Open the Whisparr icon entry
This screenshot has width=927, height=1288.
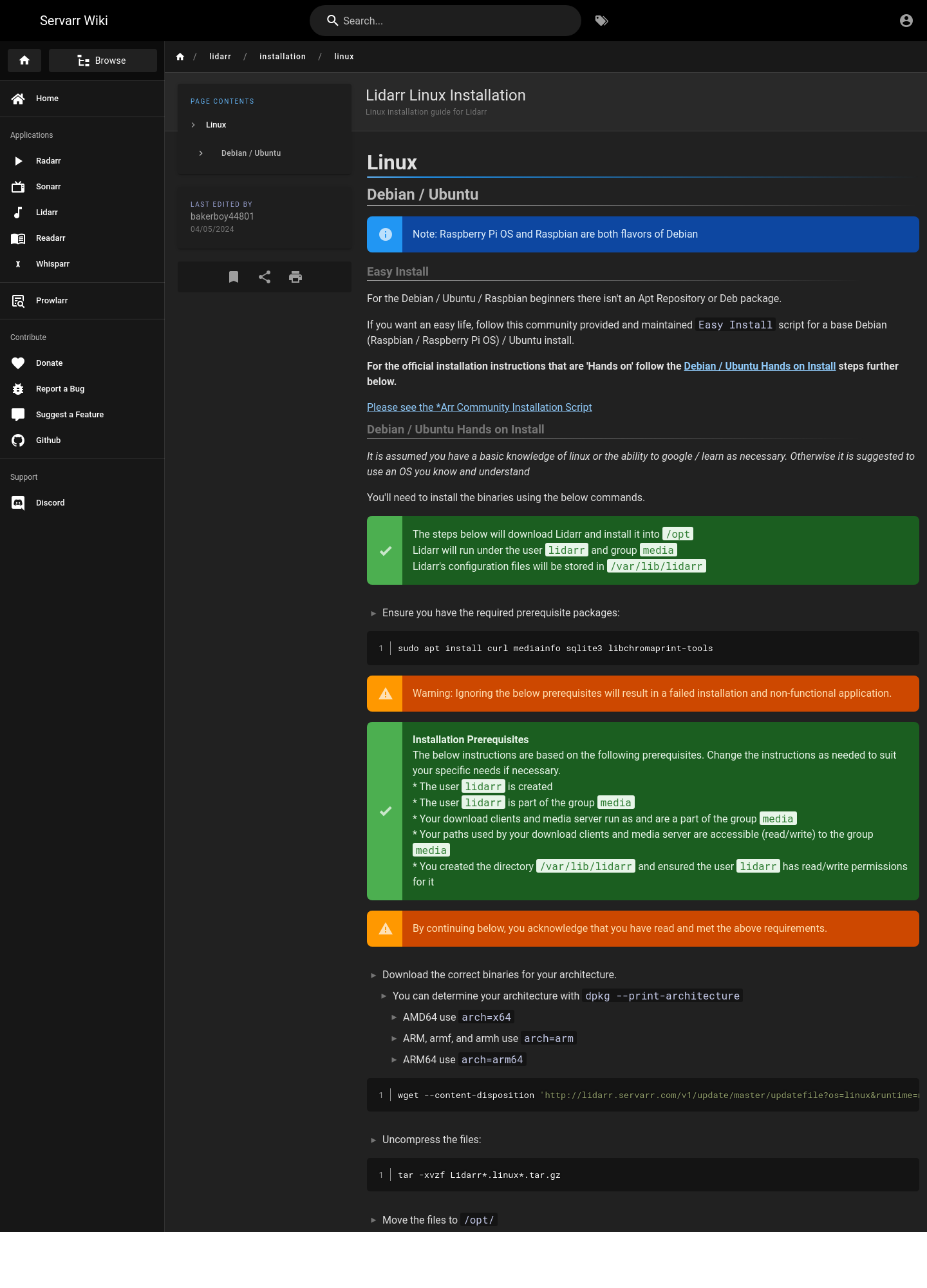tap(18, 264)
